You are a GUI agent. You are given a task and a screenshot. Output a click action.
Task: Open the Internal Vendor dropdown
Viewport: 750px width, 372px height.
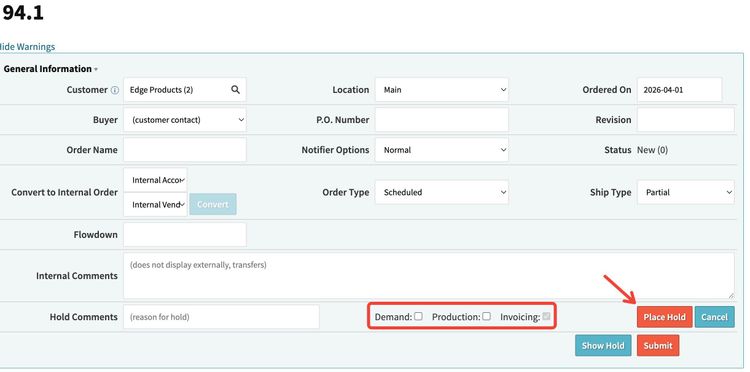(155, 204)
